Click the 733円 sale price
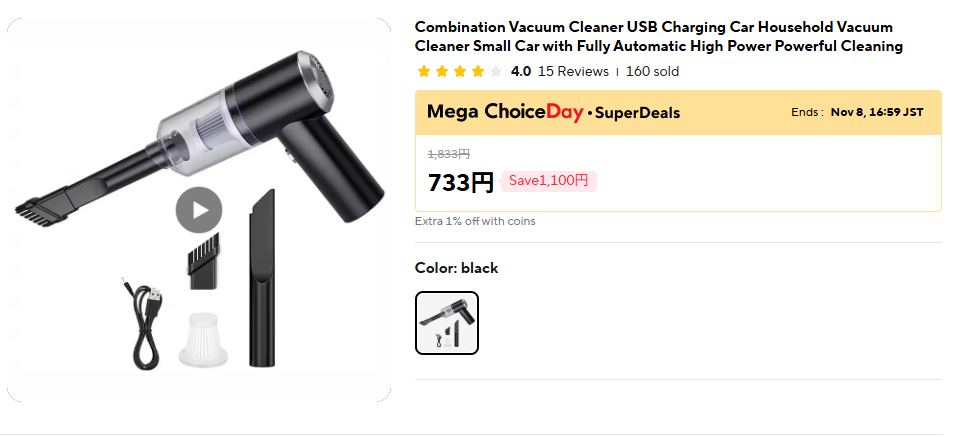 click(x=461, y=182)
